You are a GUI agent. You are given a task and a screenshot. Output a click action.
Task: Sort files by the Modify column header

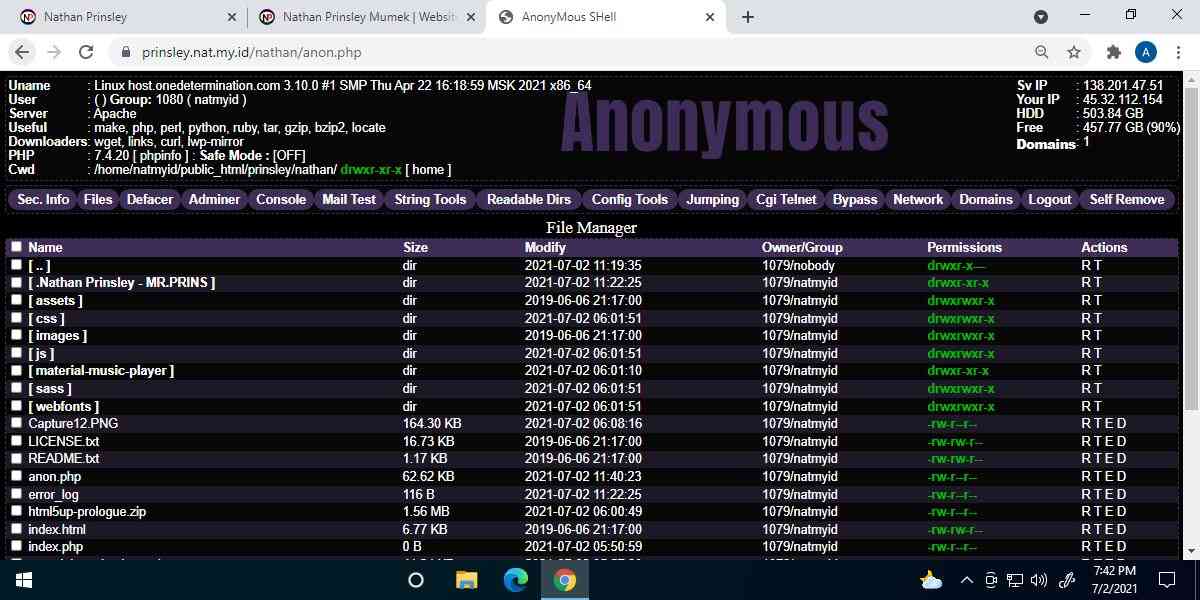(545, 247)
